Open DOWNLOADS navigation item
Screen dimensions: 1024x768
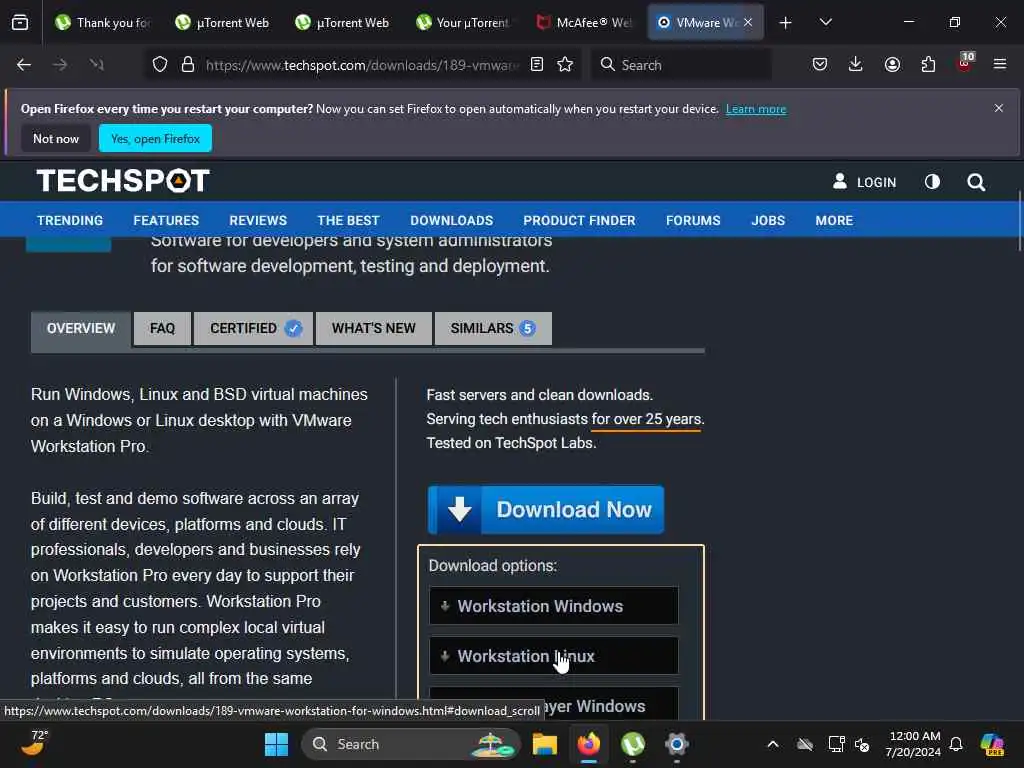pyautogui.click(x=451, y=221)
